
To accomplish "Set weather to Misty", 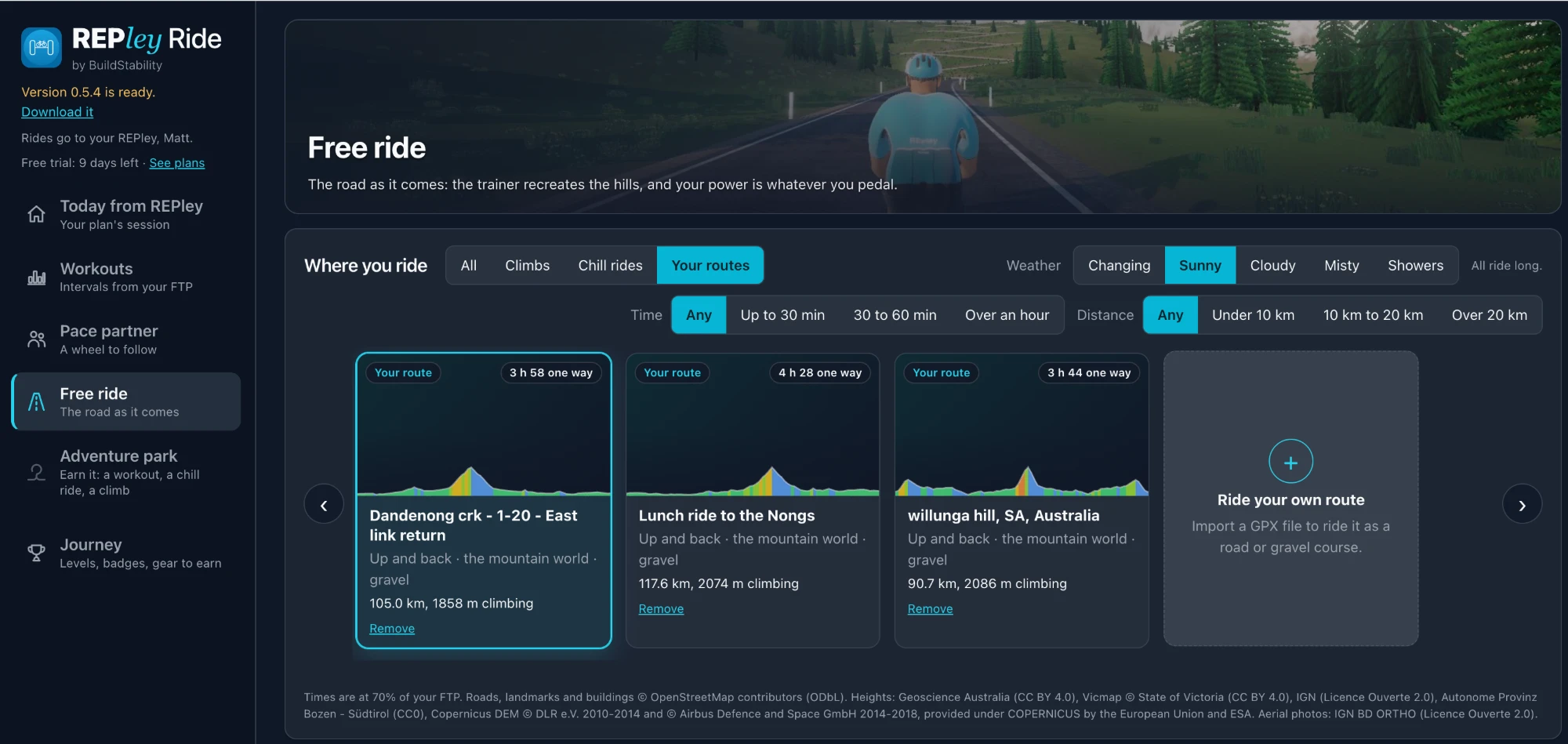I will (1341, 266).
